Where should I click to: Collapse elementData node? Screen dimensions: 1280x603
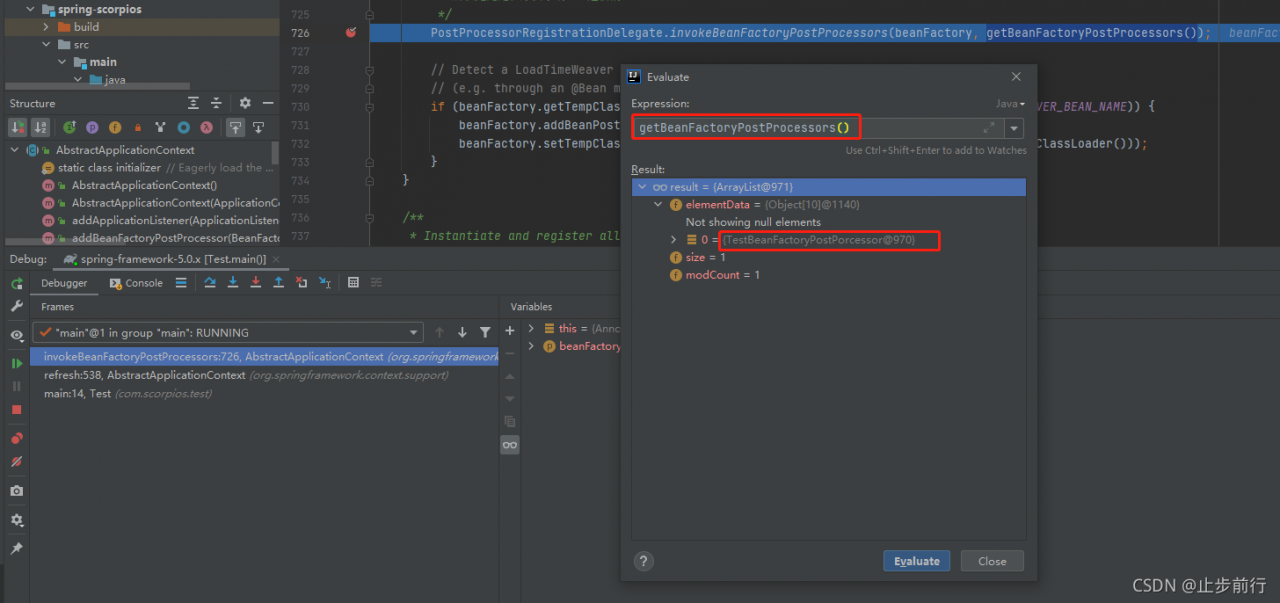point(659,204)
